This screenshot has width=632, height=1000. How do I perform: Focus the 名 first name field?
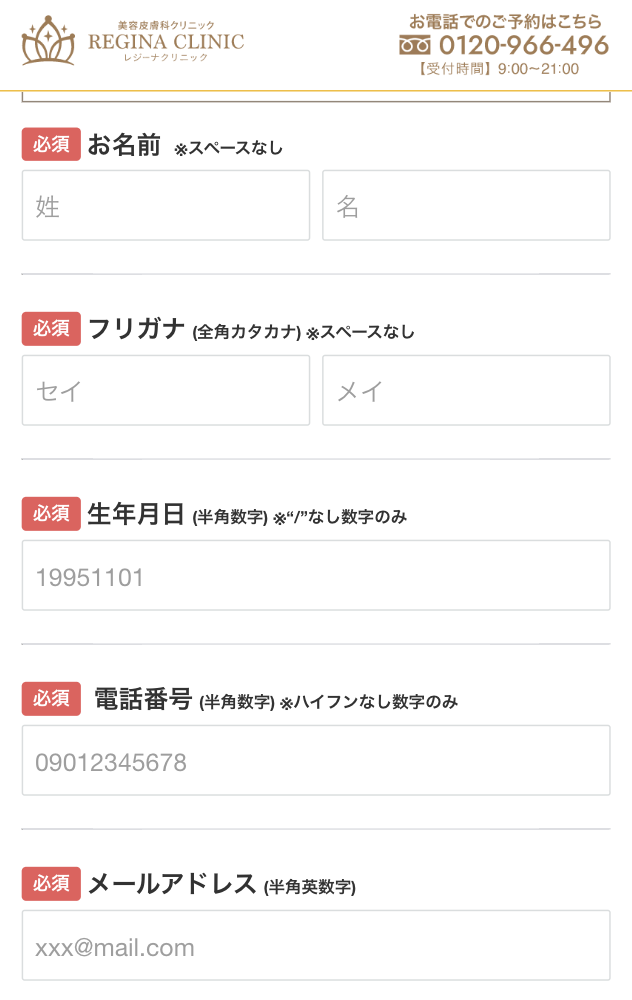(466, 205)
